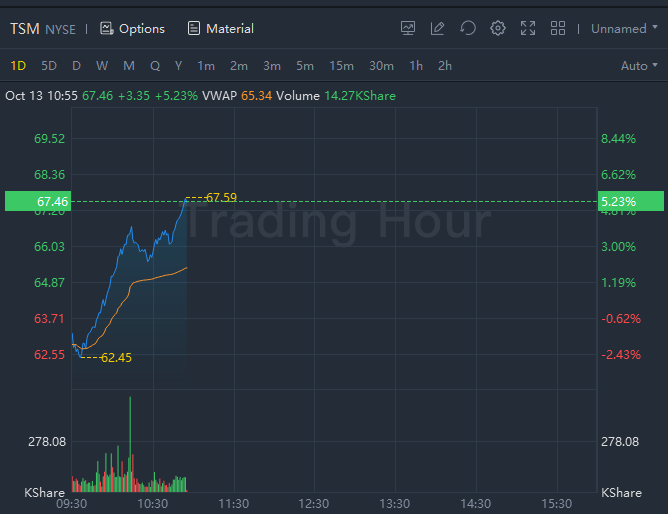The height and width of the screenshot is (514, 668).
Task: Open chart settings gear
Action: (498, 28)
